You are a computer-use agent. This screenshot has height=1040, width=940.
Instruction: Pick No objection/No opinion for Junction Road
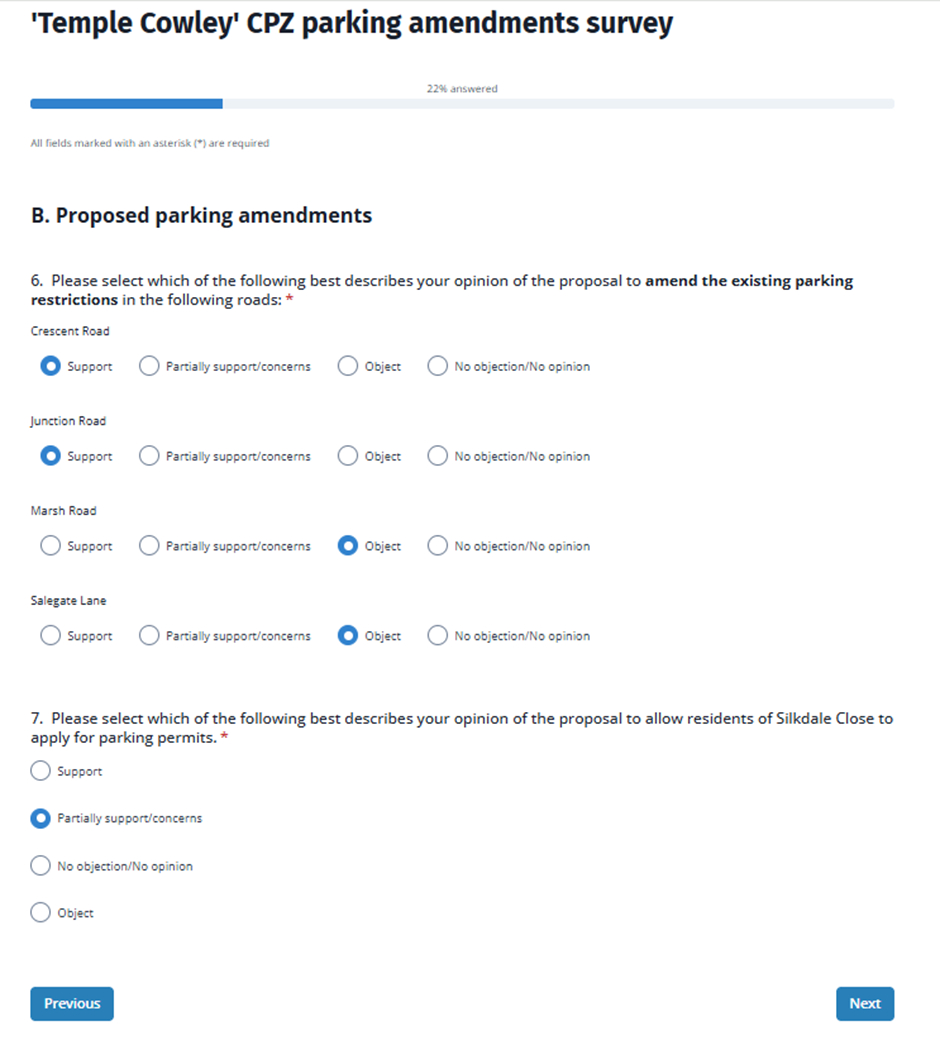437,456
